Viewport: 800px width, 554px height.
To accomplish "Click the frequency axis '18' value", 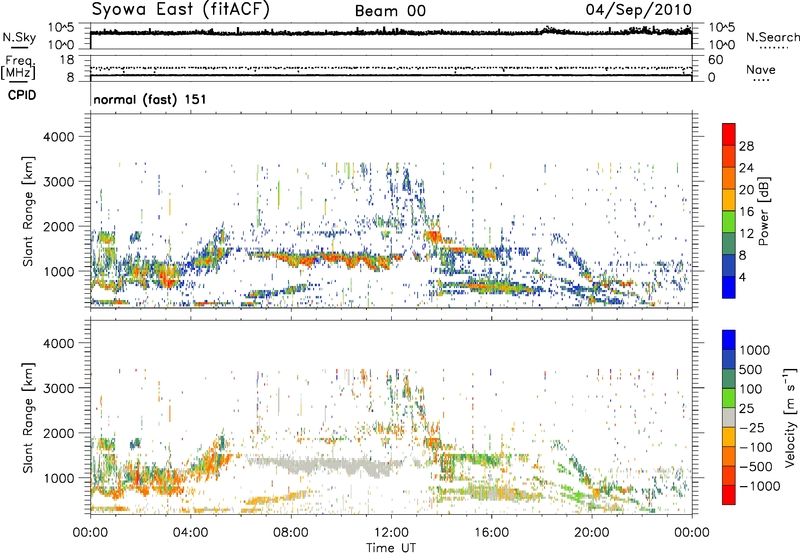I will [67, 60].
